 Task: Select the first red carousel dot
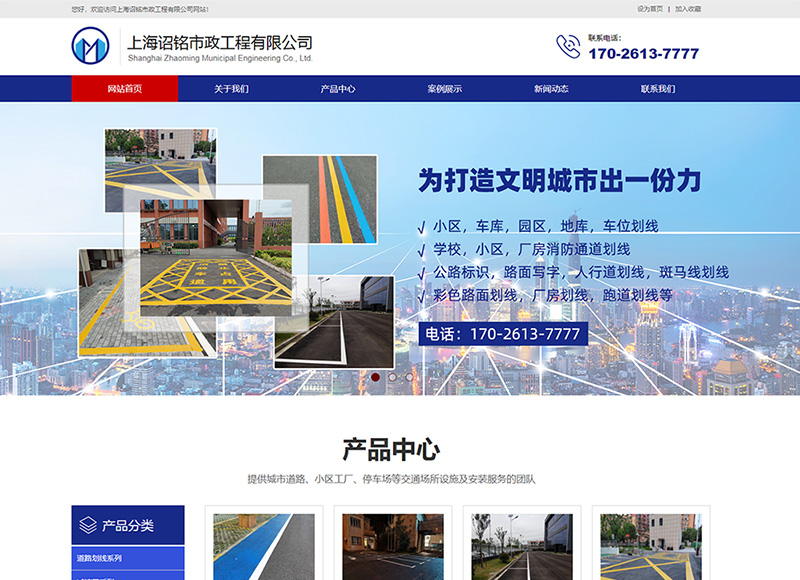click(375, 377)
